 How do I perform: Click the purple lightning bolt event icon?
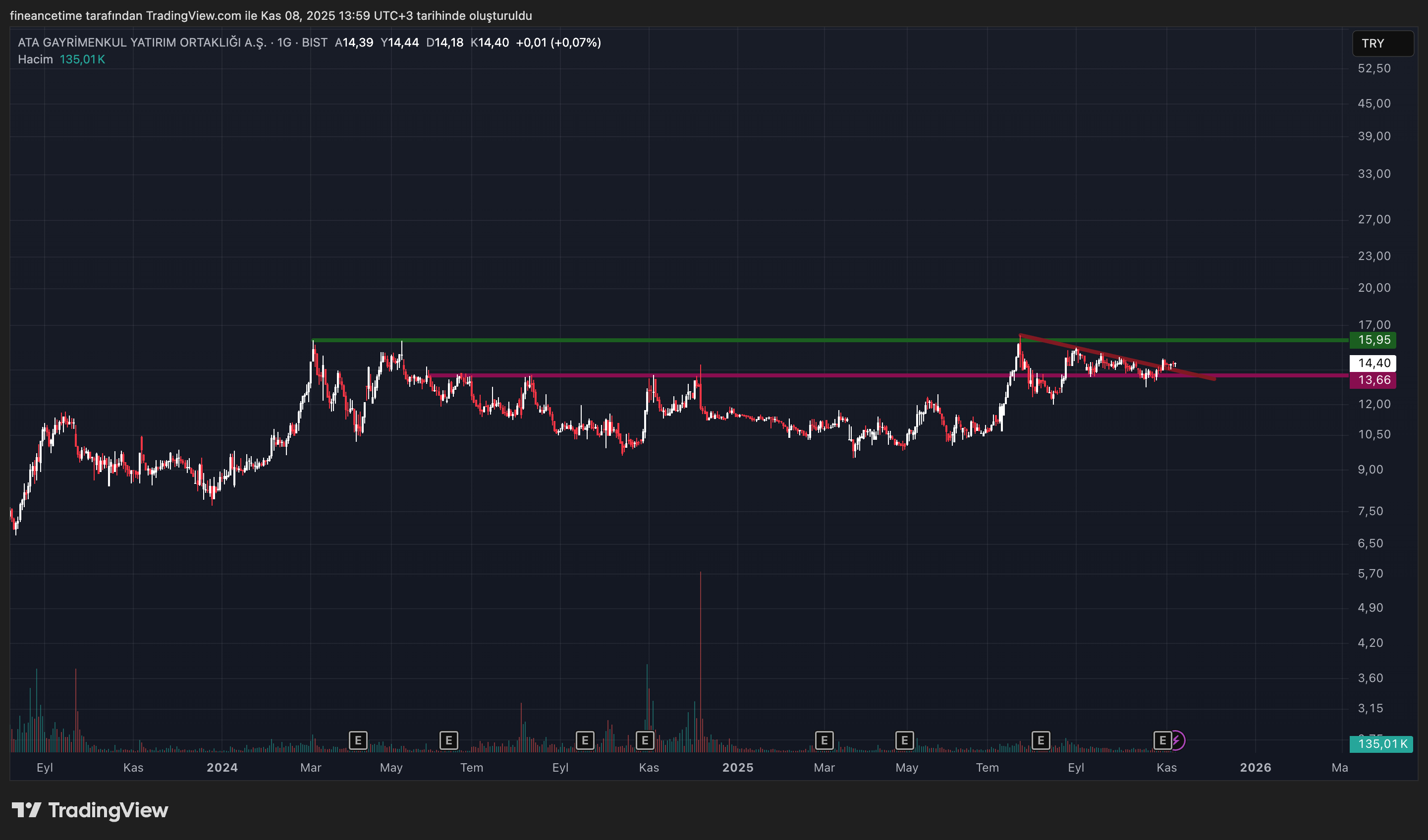pyautogui.click(x=1178, y=740)
